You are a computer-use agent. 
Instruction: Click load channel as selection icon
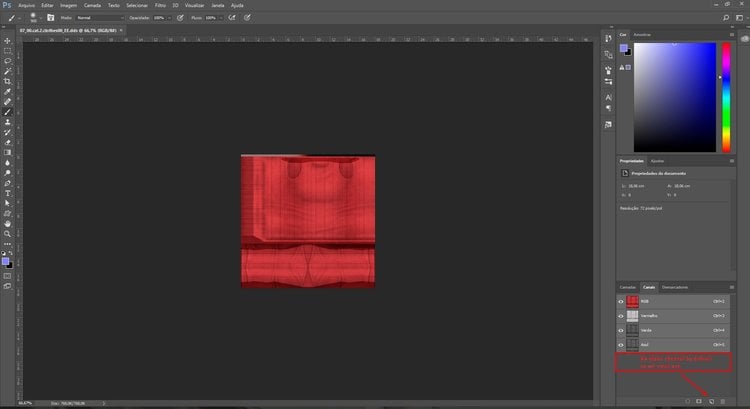687,401
